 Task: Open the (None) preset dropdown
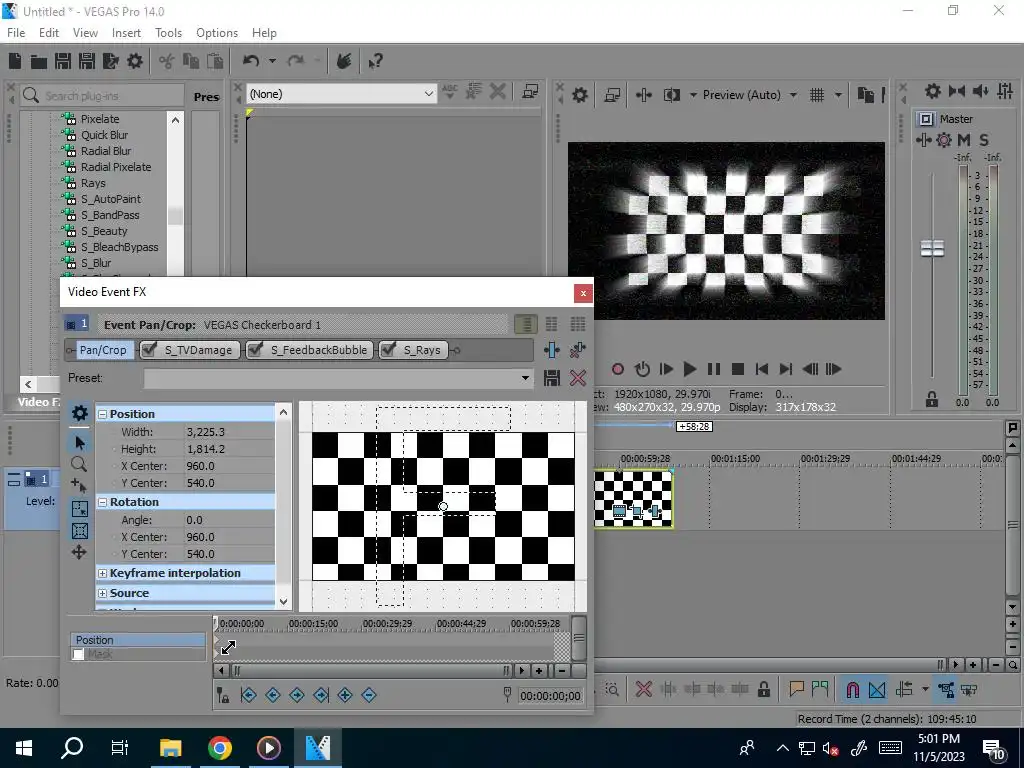click(x=428, y=94)
